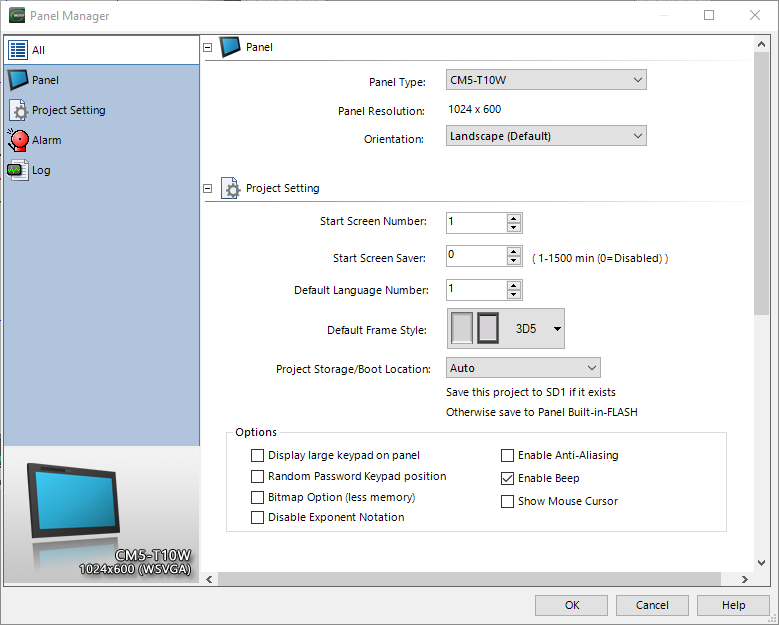Check Enable Anti-Aliasing option
This screenshot has height=625, width=779.
pos(508,456)
